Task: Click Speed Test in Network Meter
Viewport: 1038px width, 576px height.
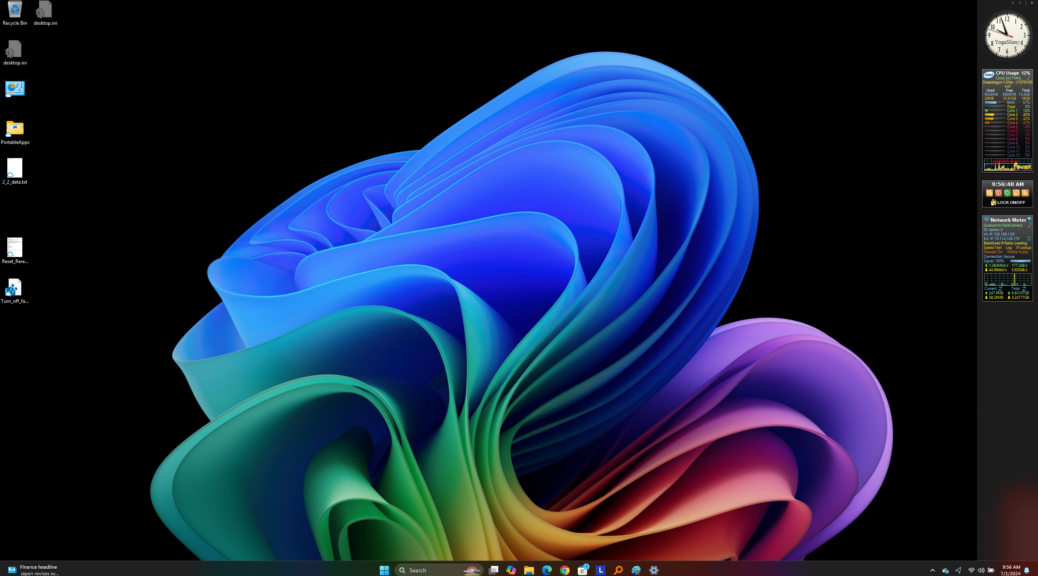Action: [x=992, y=248]
